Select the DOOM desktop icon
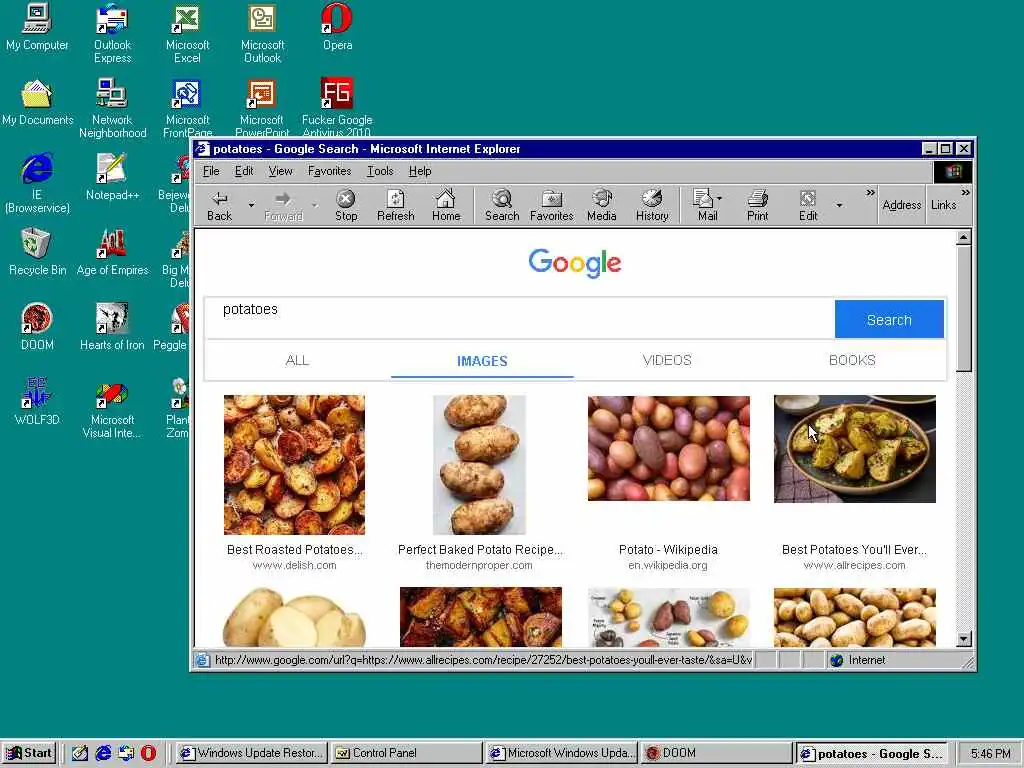This screenshot has width=1024, height=768. click(37, 327)
